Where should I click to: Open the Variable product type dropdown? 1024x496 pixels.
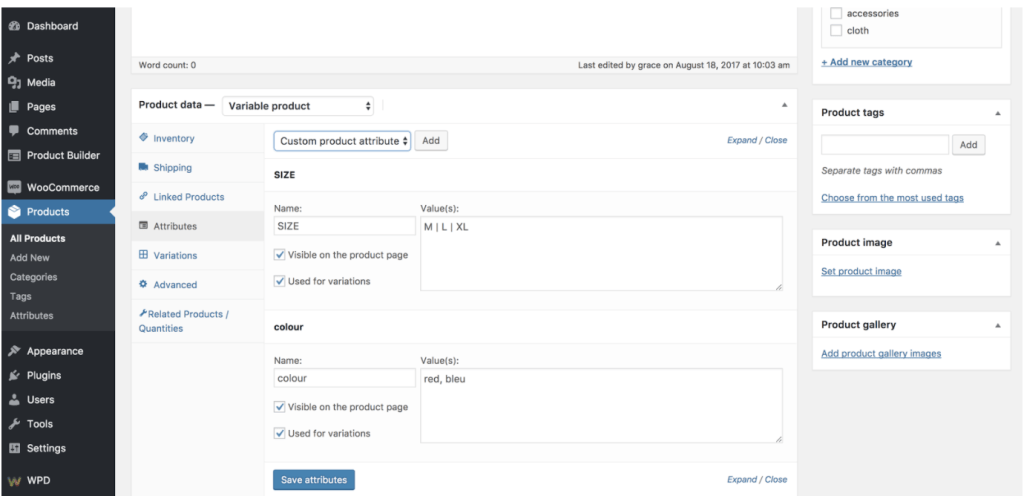(x=299, y=106)
